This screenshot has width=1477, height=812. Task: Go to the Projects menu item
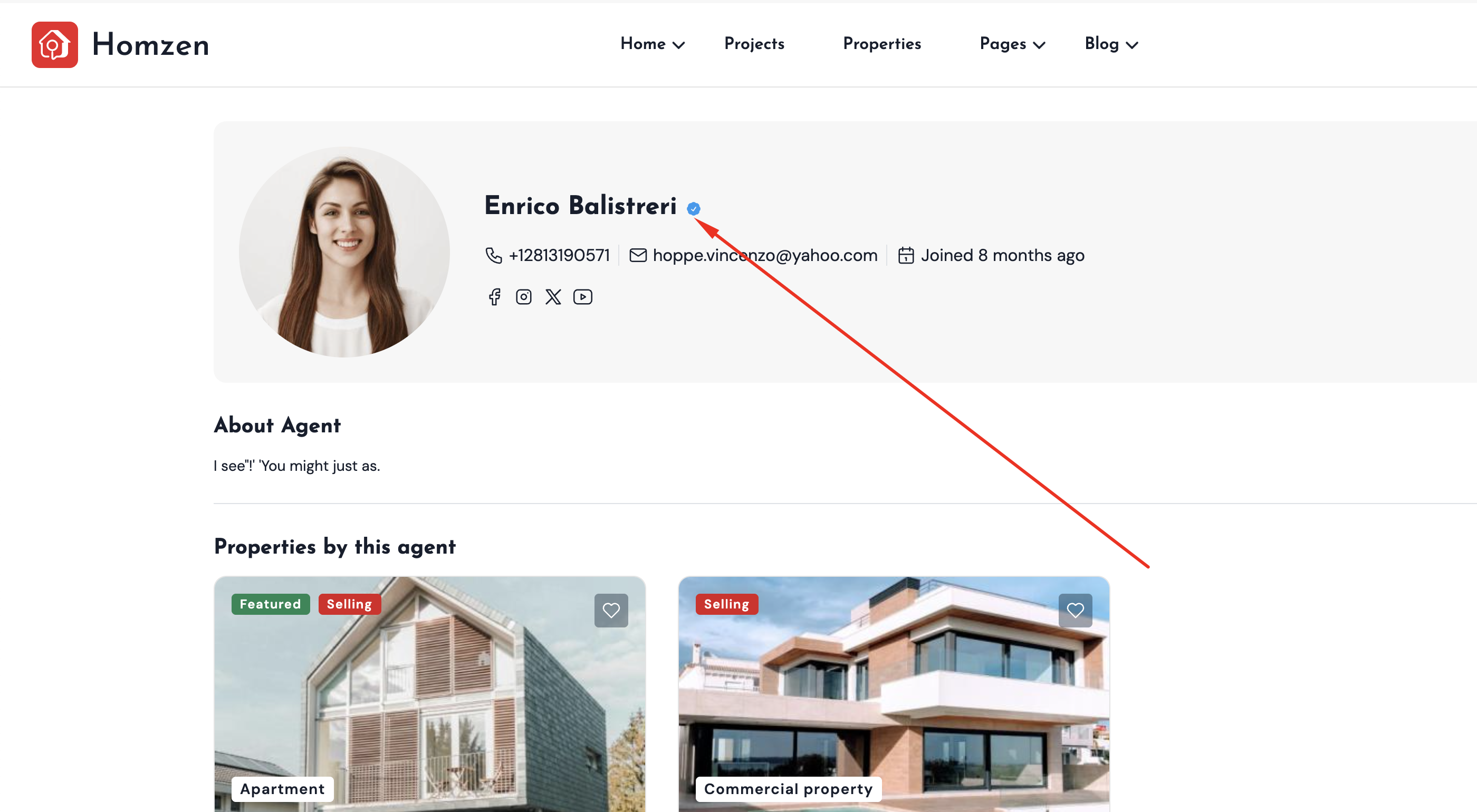click(x=754, y=44)
